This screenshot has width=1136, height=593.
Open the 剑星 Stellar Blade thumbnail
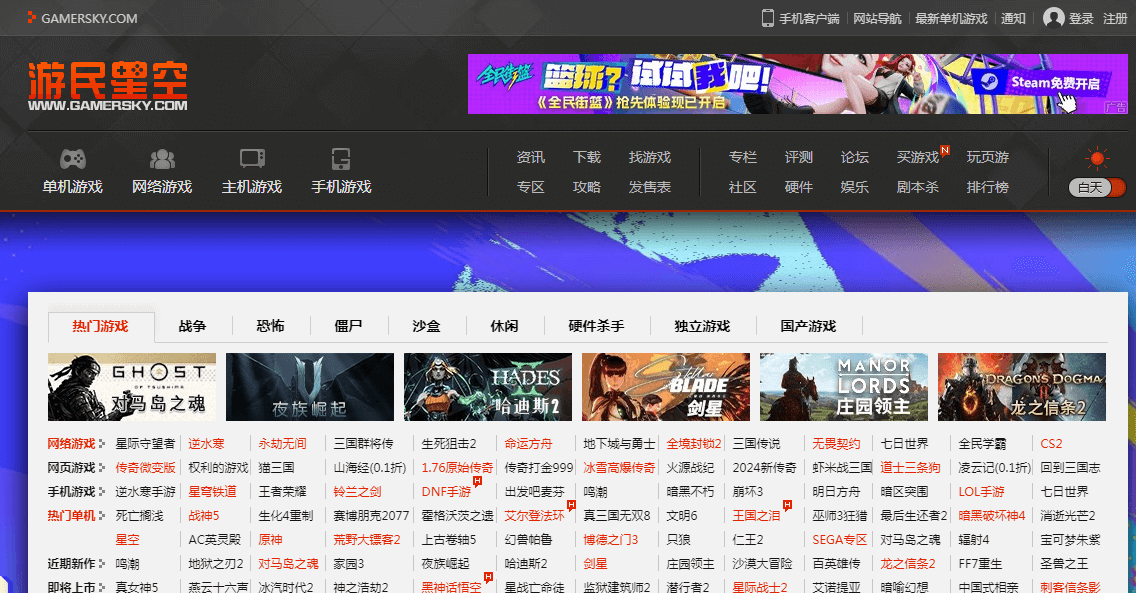[x=666, y=387]
